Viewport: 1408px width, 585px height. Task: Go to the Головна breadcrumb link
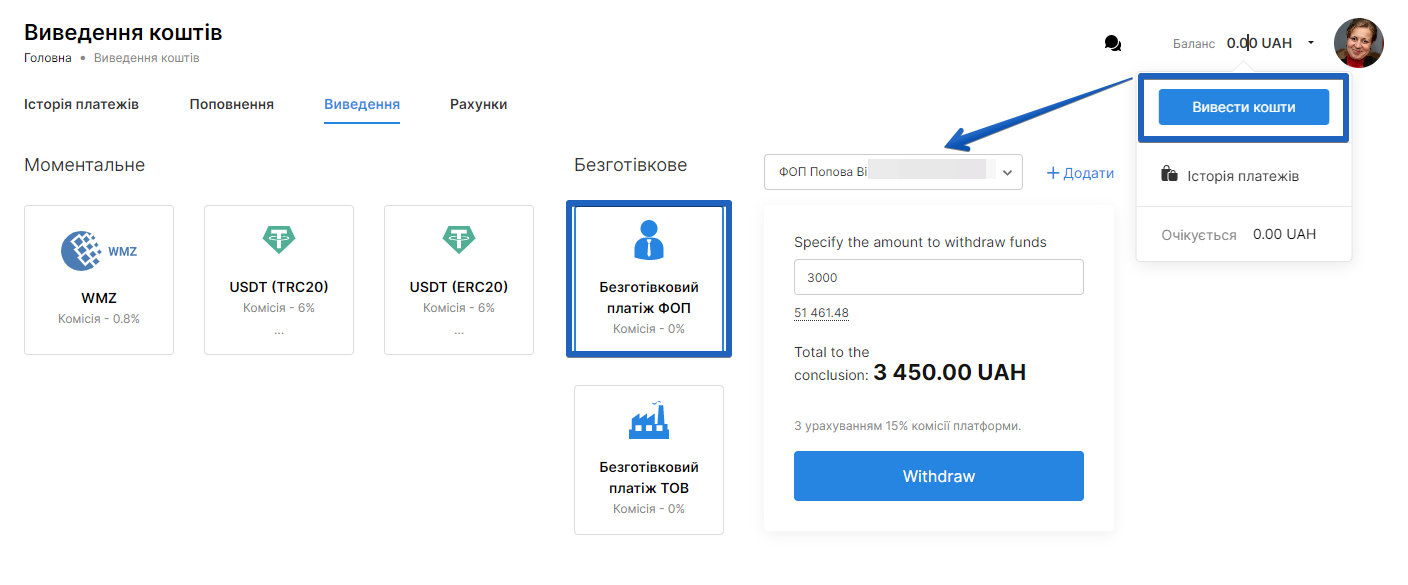tap(48, 58)
